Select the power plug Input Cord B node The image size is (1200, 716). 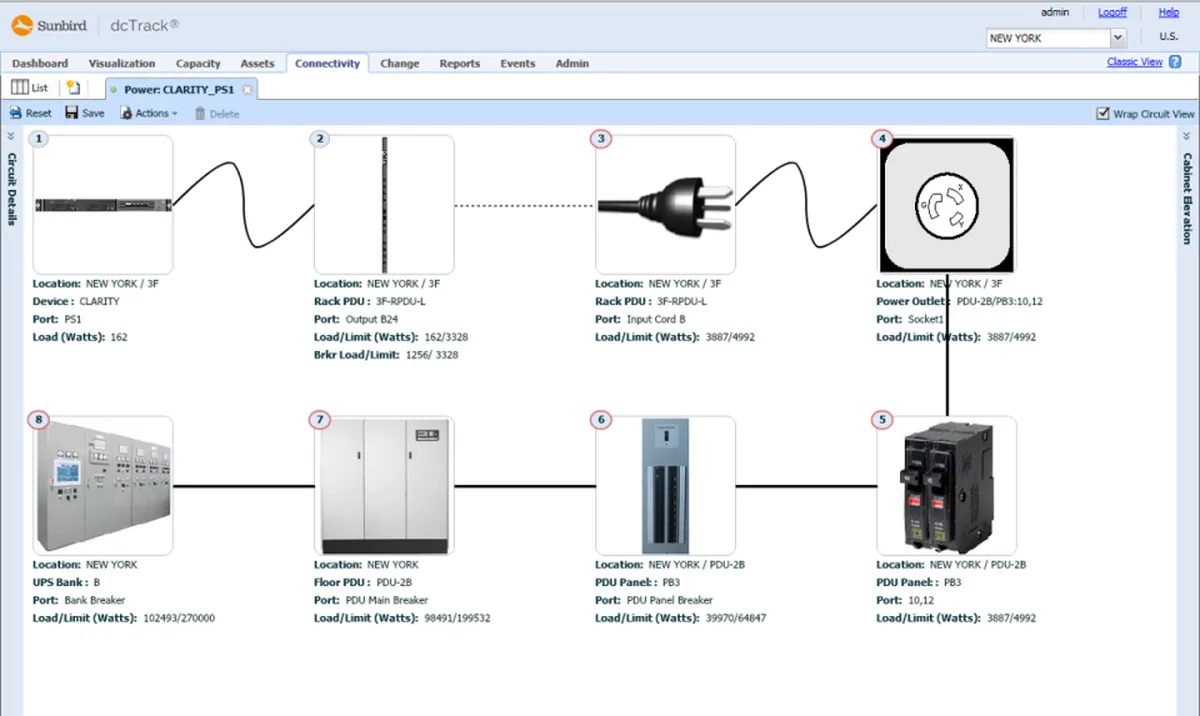pyautogui.click(x=666, y=204)
